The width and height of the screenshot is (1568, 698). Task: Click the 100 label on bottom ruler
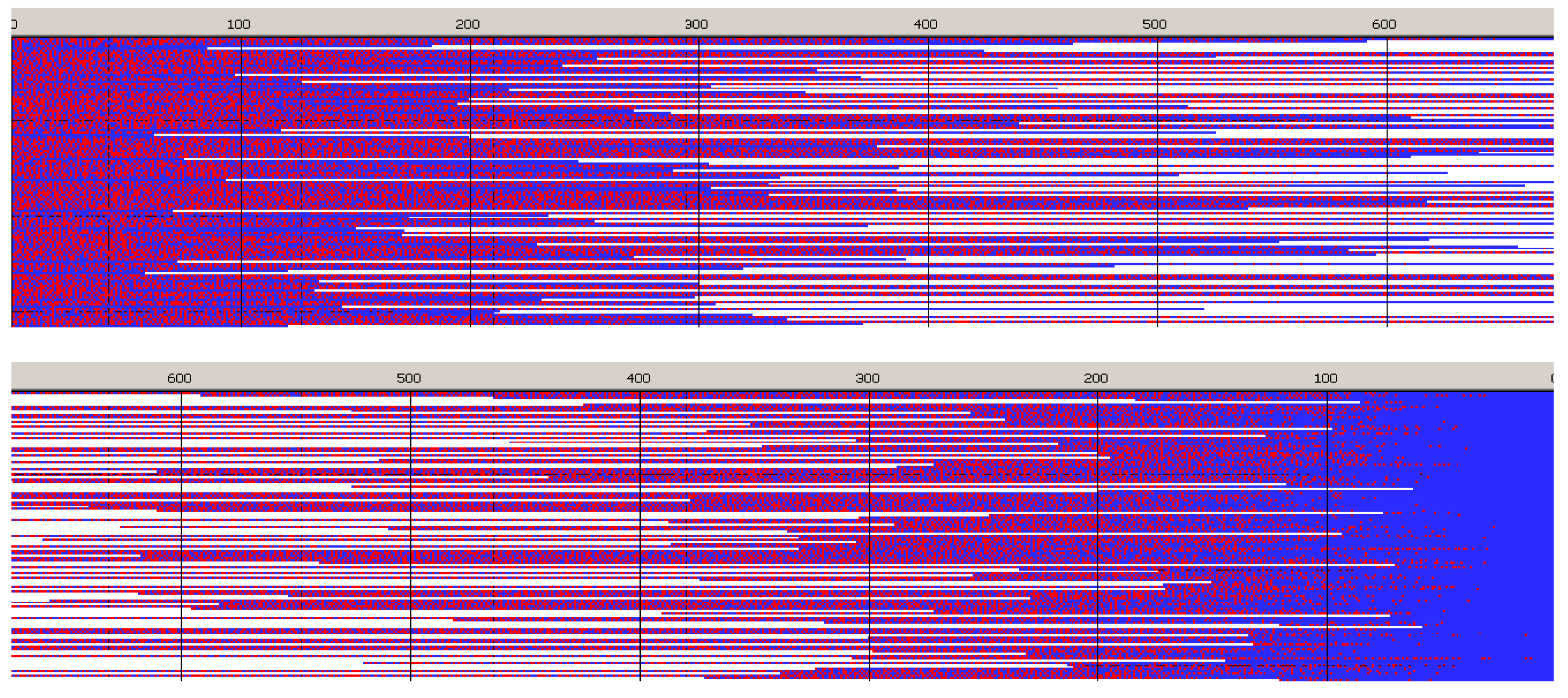[x=1325, y=378]
